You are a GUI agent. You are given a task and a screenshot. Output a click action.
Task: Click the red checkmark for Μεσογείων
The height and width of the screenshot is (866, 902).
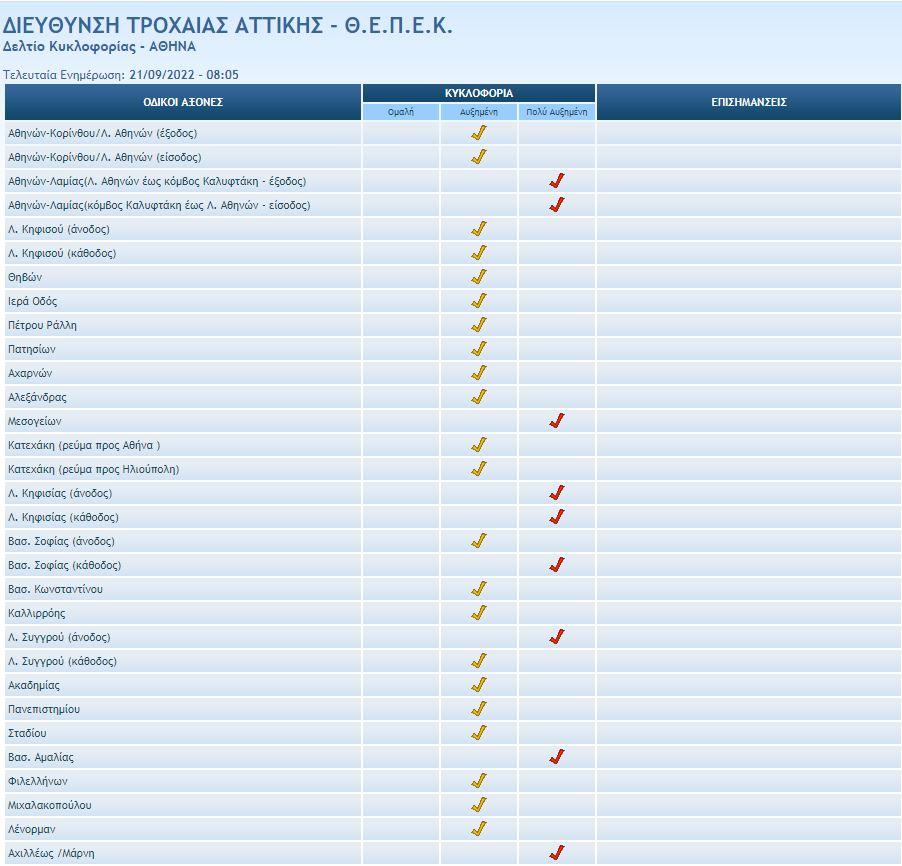tap(557, 421)
